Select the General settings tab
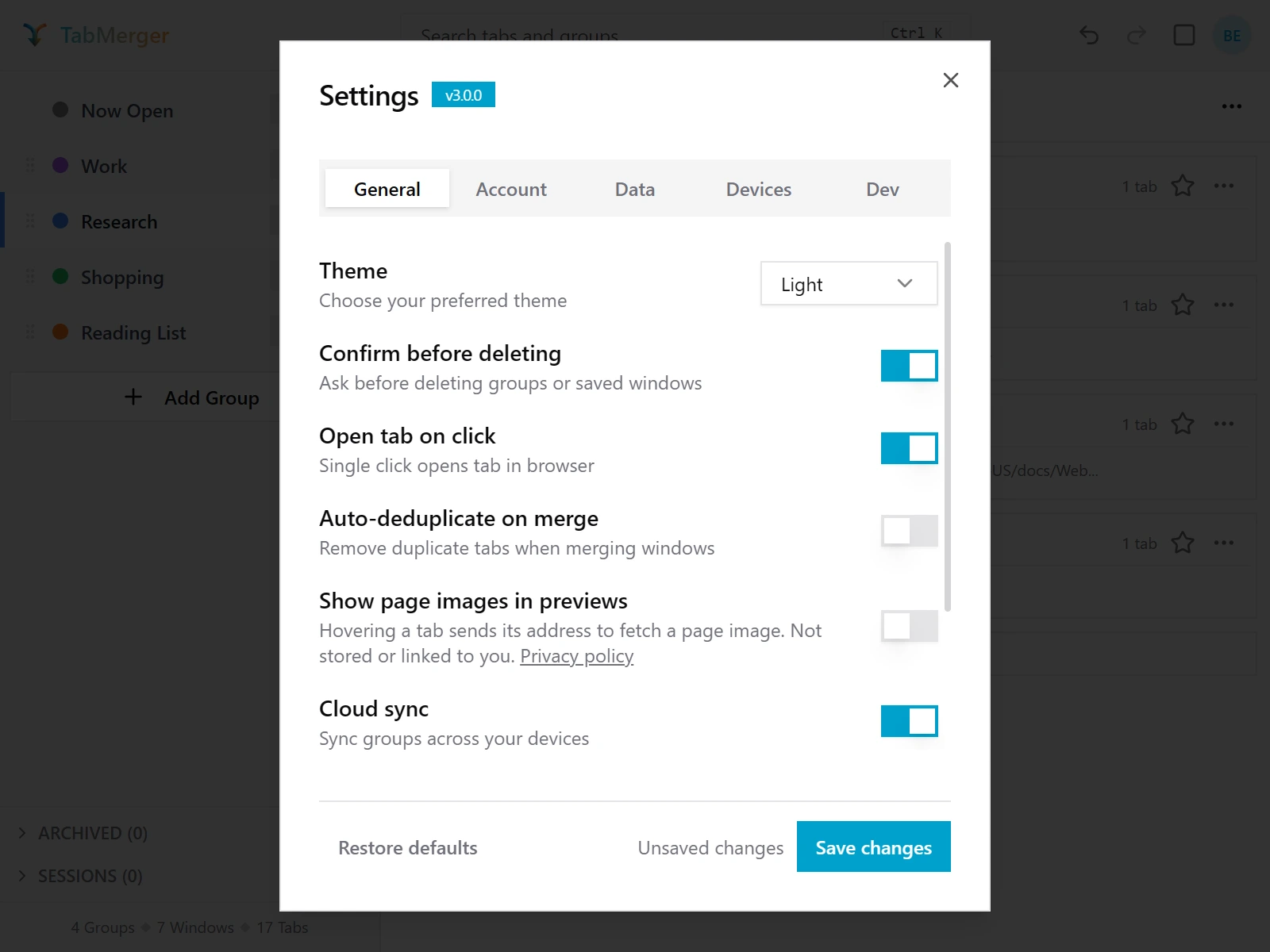This screenshot has height=952, width=1270. tap(387, 188)
